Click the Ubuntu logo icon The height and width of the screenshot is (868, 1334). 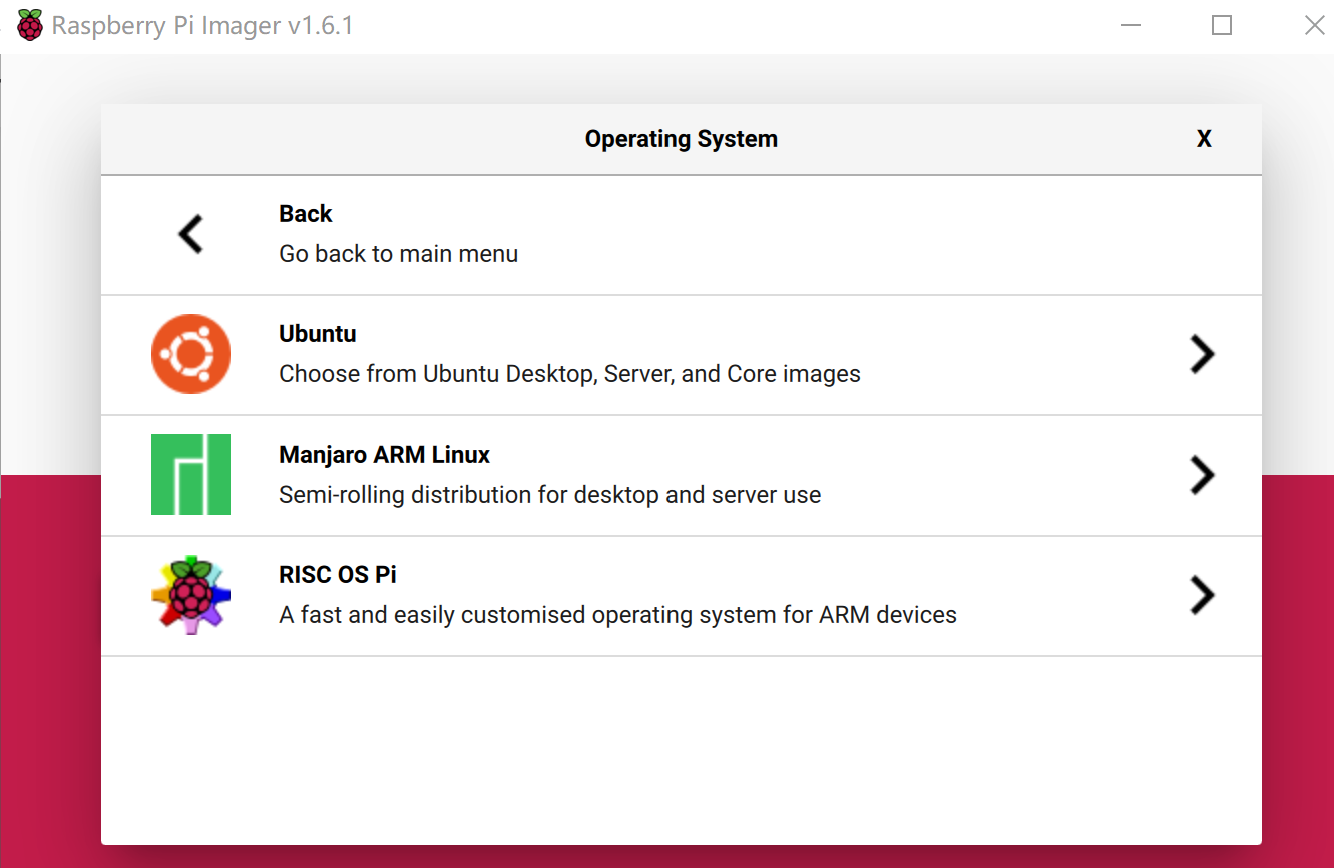click(x=191, y=354)
